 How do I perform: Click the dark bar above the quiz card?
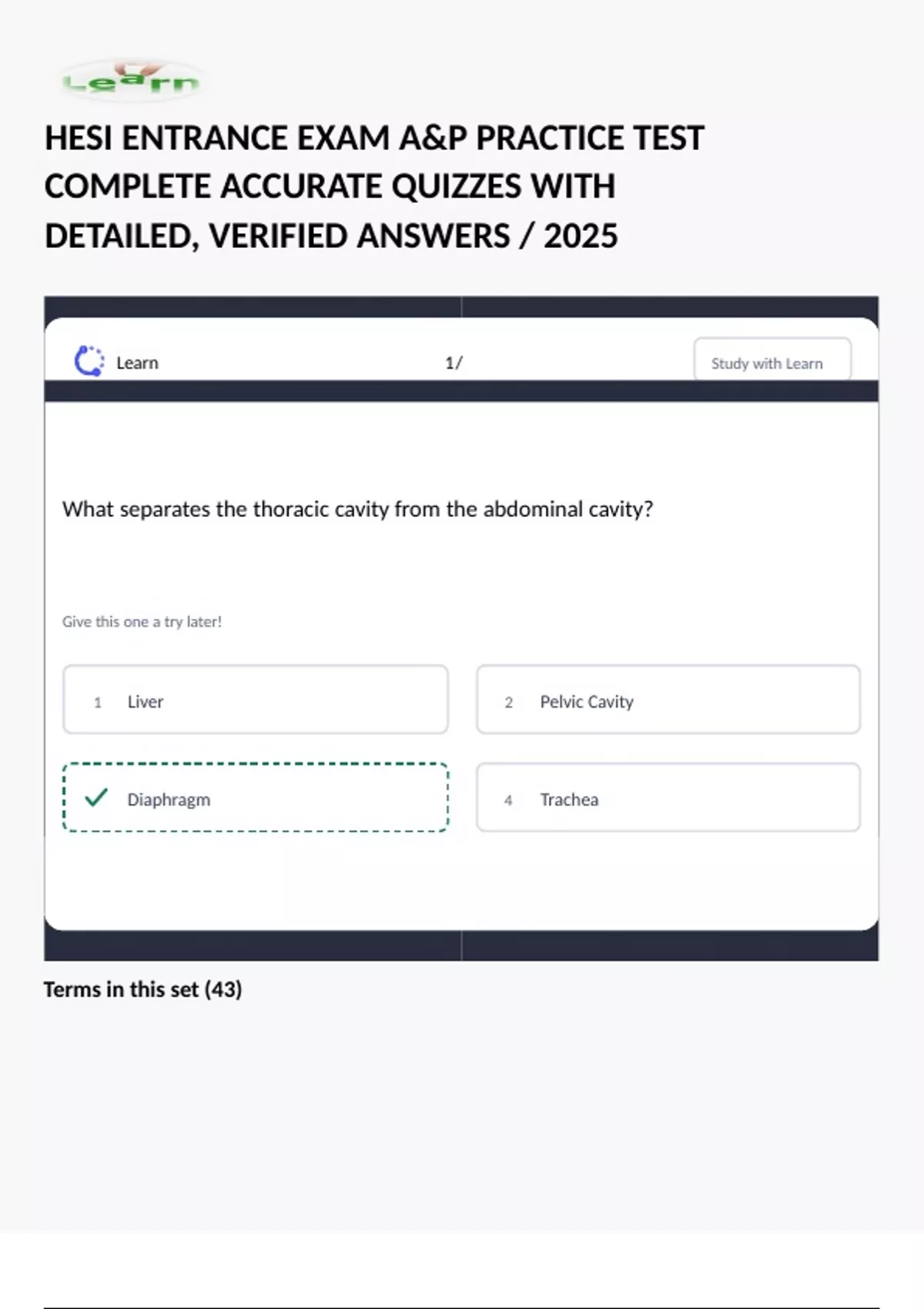(460, 306)
